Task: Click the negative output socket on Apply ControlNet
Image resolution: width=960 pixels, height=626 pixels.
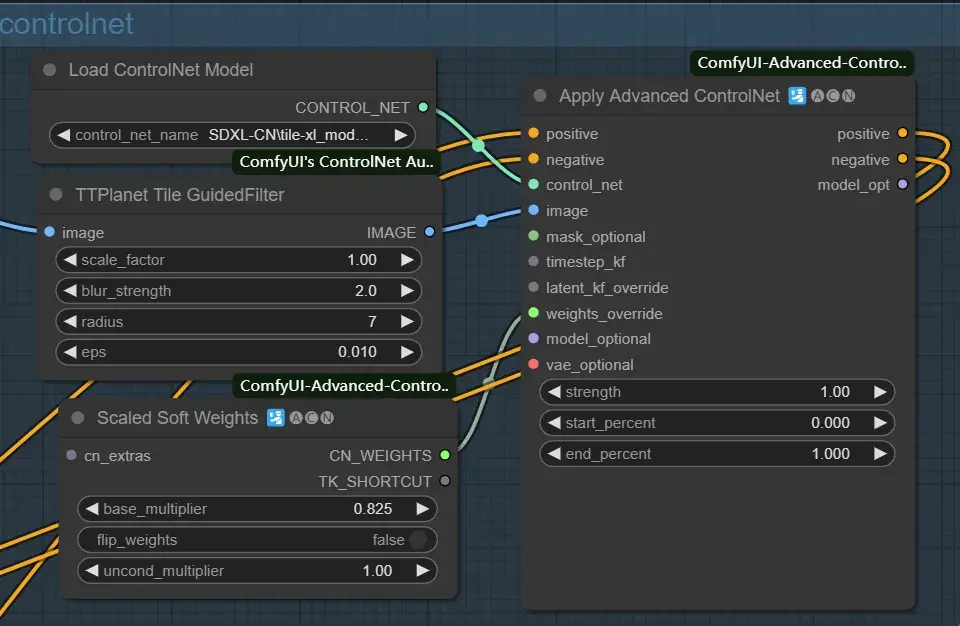Action: coord(902,159)
